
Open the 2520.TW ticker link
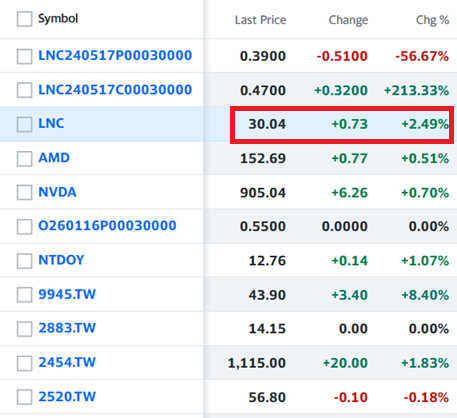pos(67,397)
